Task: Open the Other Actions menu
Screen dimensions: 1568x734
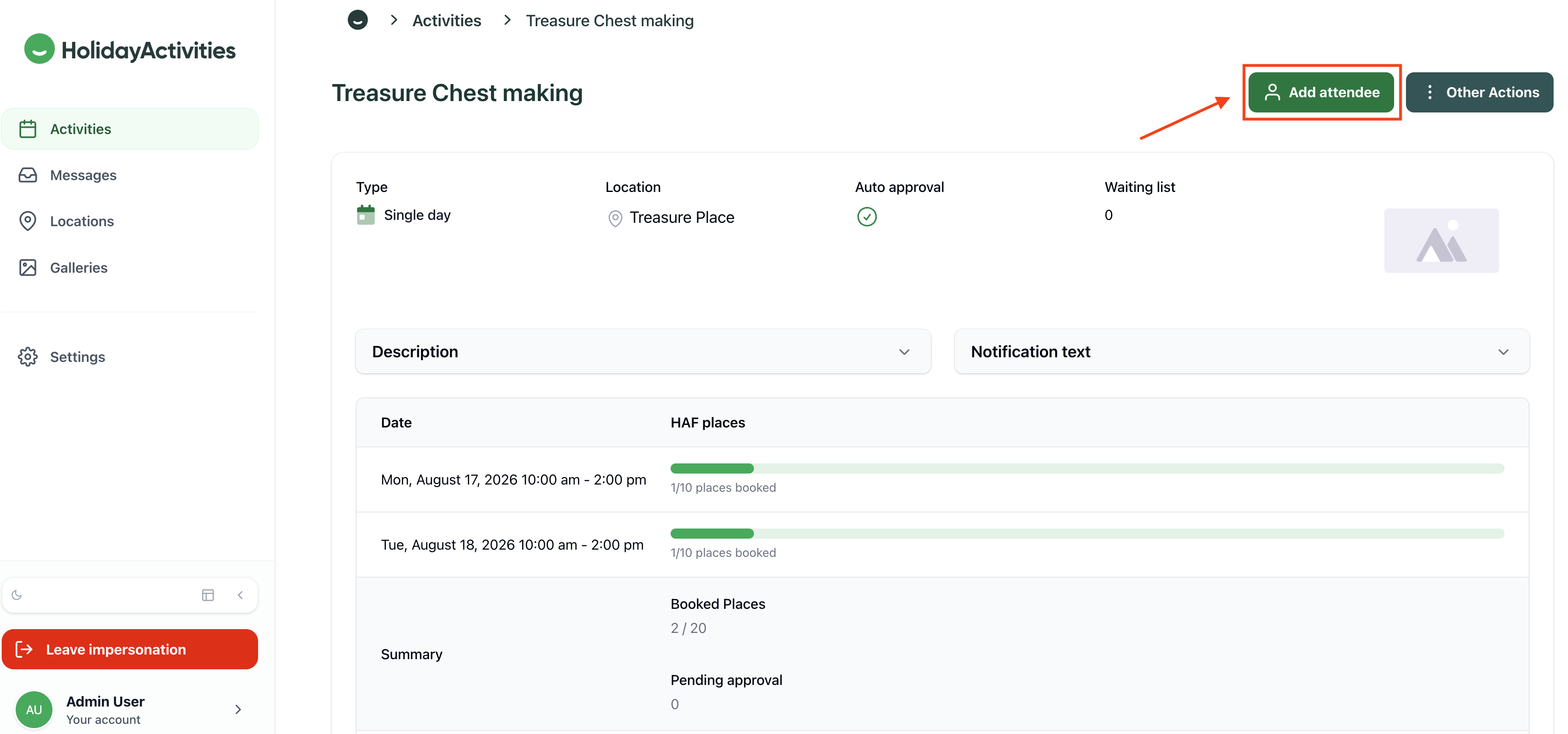Action: [1479, 93]
